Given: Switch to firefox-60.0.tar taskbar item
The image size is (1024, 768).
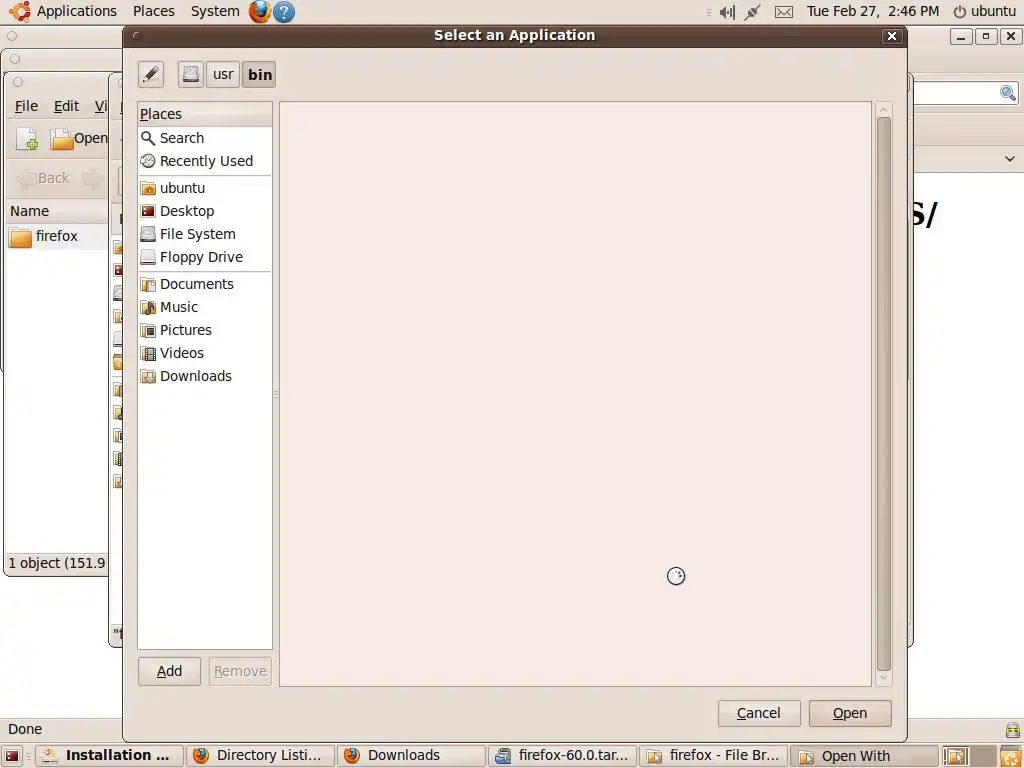Looking at the screenshot, I should (562, 756).
